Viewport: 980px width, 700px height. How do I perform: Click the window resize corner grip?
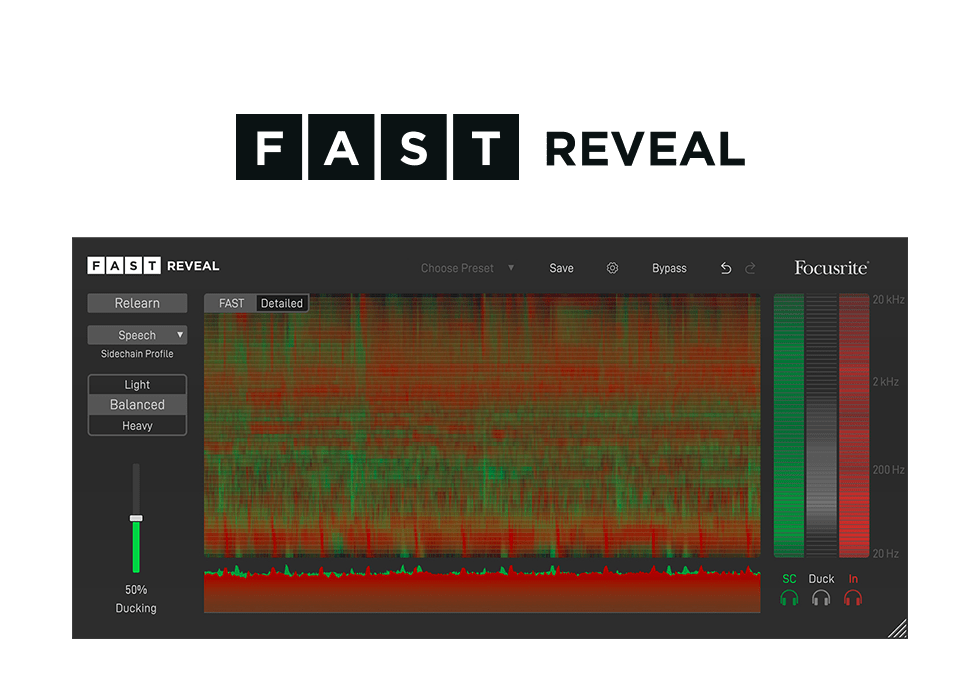click(x=897, y=628)
